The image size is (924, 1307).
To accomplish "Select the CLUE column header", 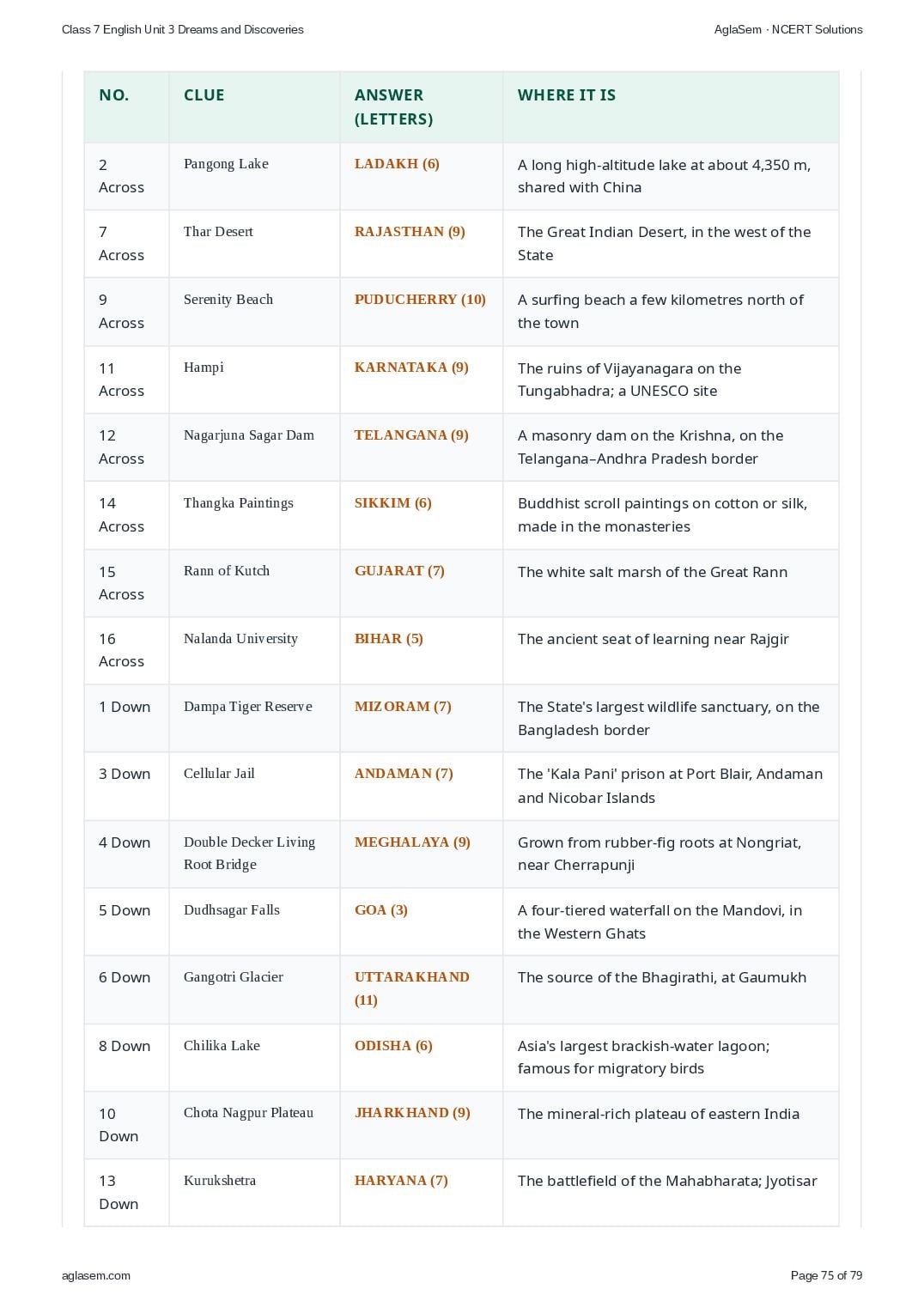I will pos(204,95).
